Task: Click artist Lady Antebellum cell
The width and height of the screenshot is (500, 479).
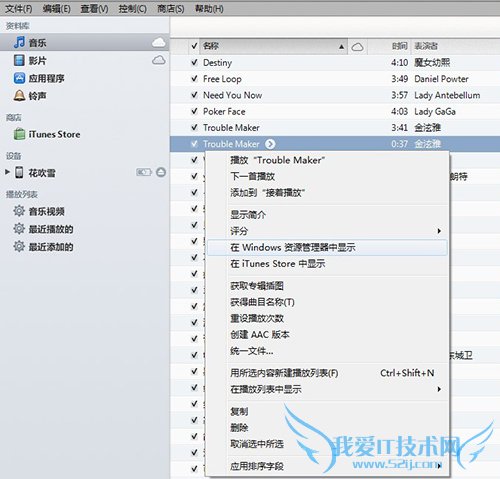Action: [x=447, y=95]
